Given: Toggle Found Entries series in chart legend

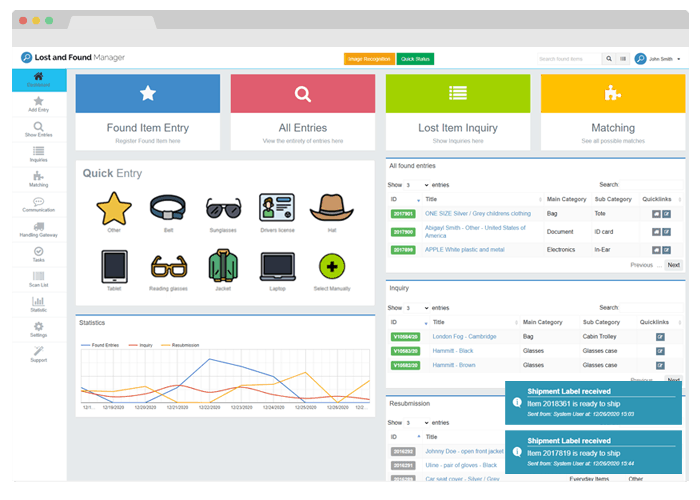Looking at the screenshot, I should pos(102,345).
